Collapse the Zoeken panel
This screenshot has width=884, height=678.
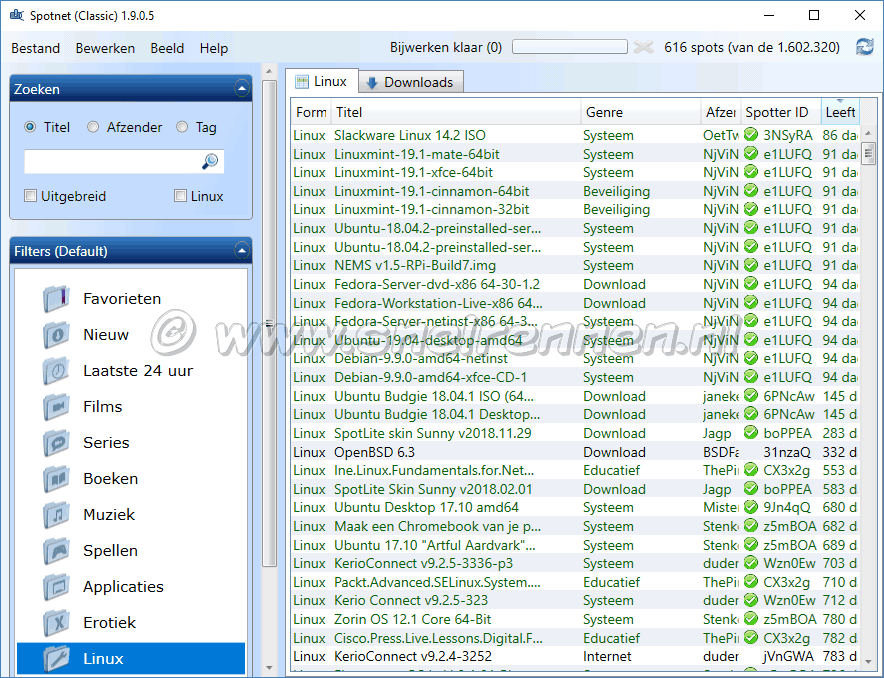pos(242,88)
